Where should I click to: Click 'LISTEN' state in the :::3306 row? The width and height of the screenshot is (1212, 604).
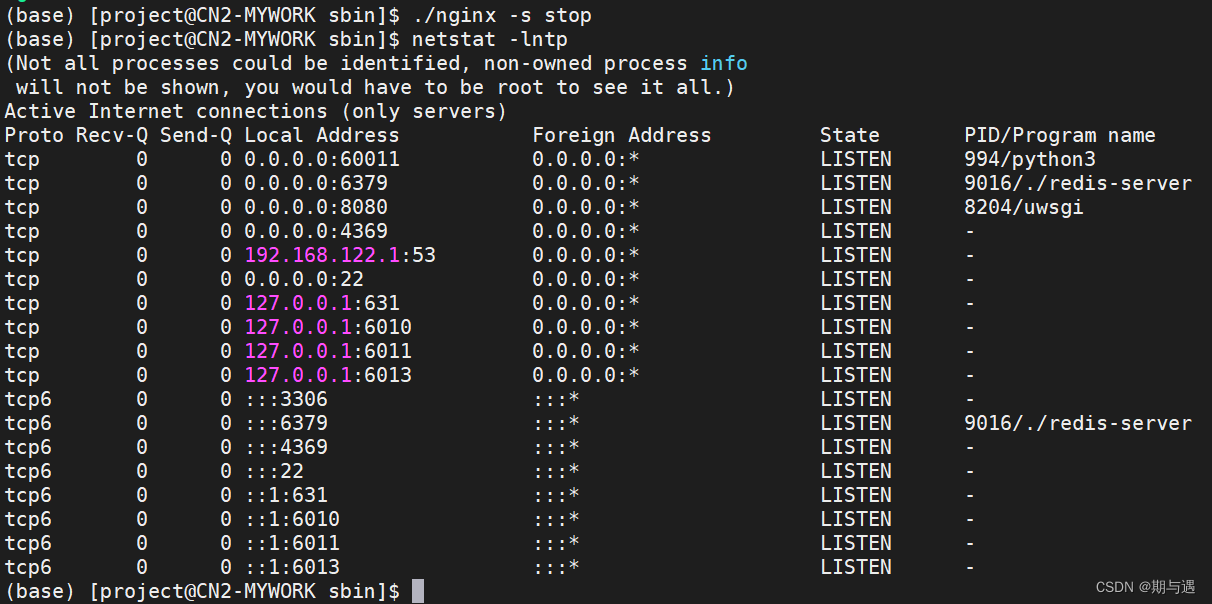(x=856, y=400)
